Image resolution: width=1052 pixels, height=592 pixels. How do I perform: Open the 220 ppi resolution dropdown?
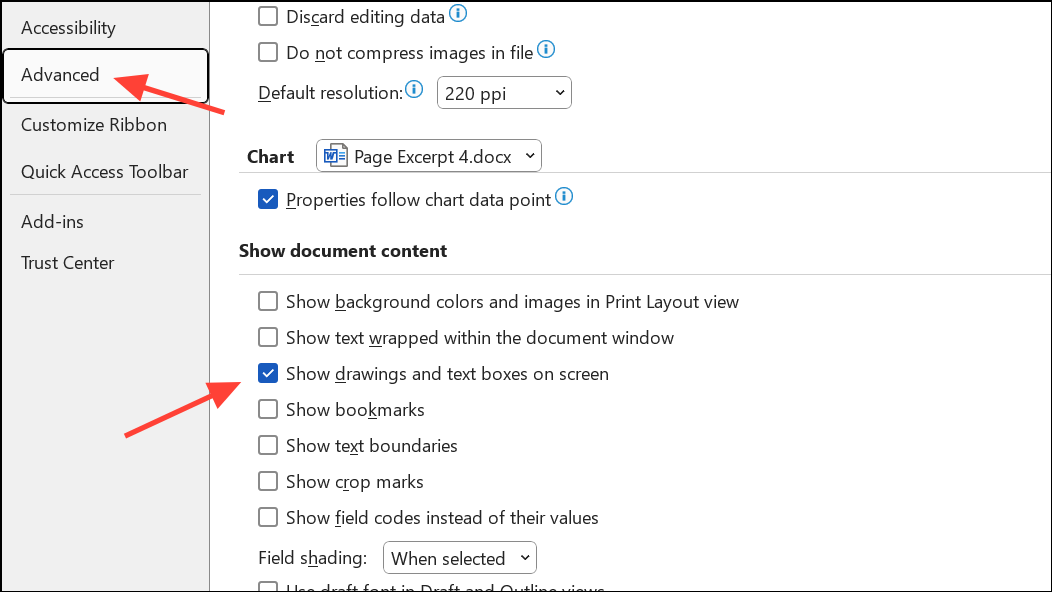tap(504, 94)
